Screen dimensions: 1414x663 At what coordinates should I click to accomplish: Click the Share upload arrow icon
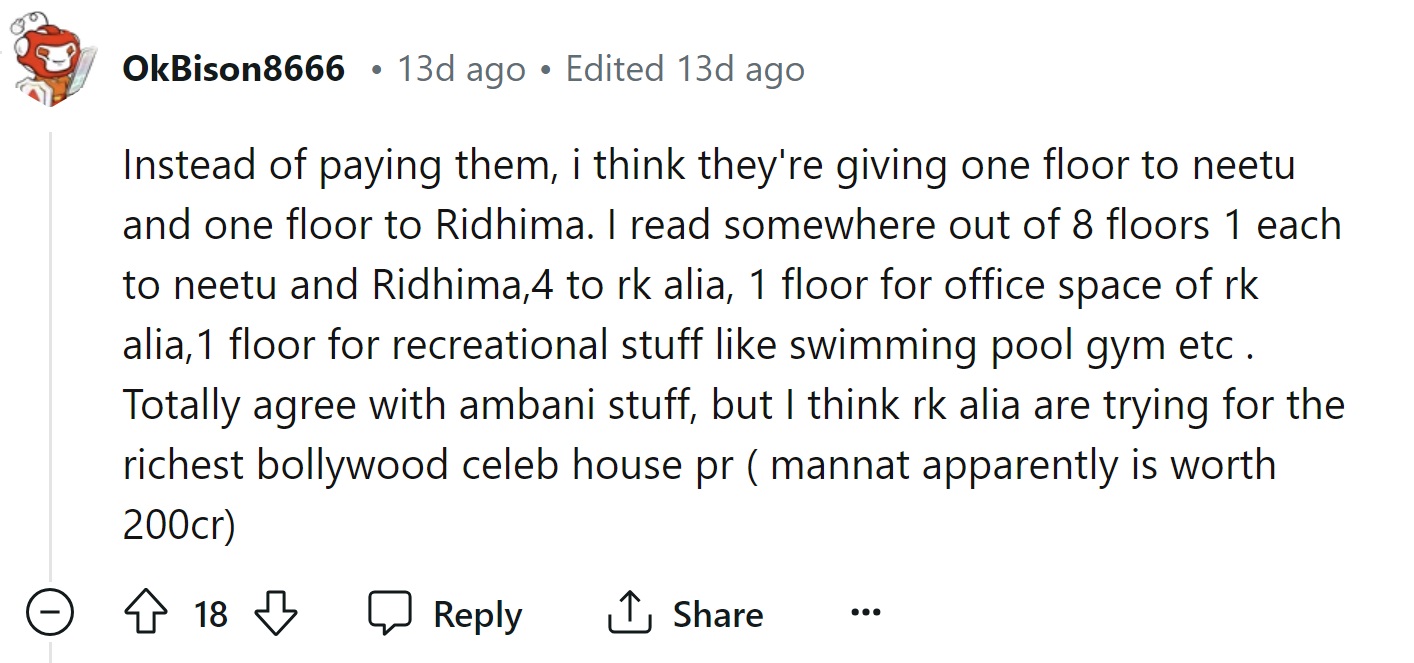pyautogui.click(x=630, y=614)
